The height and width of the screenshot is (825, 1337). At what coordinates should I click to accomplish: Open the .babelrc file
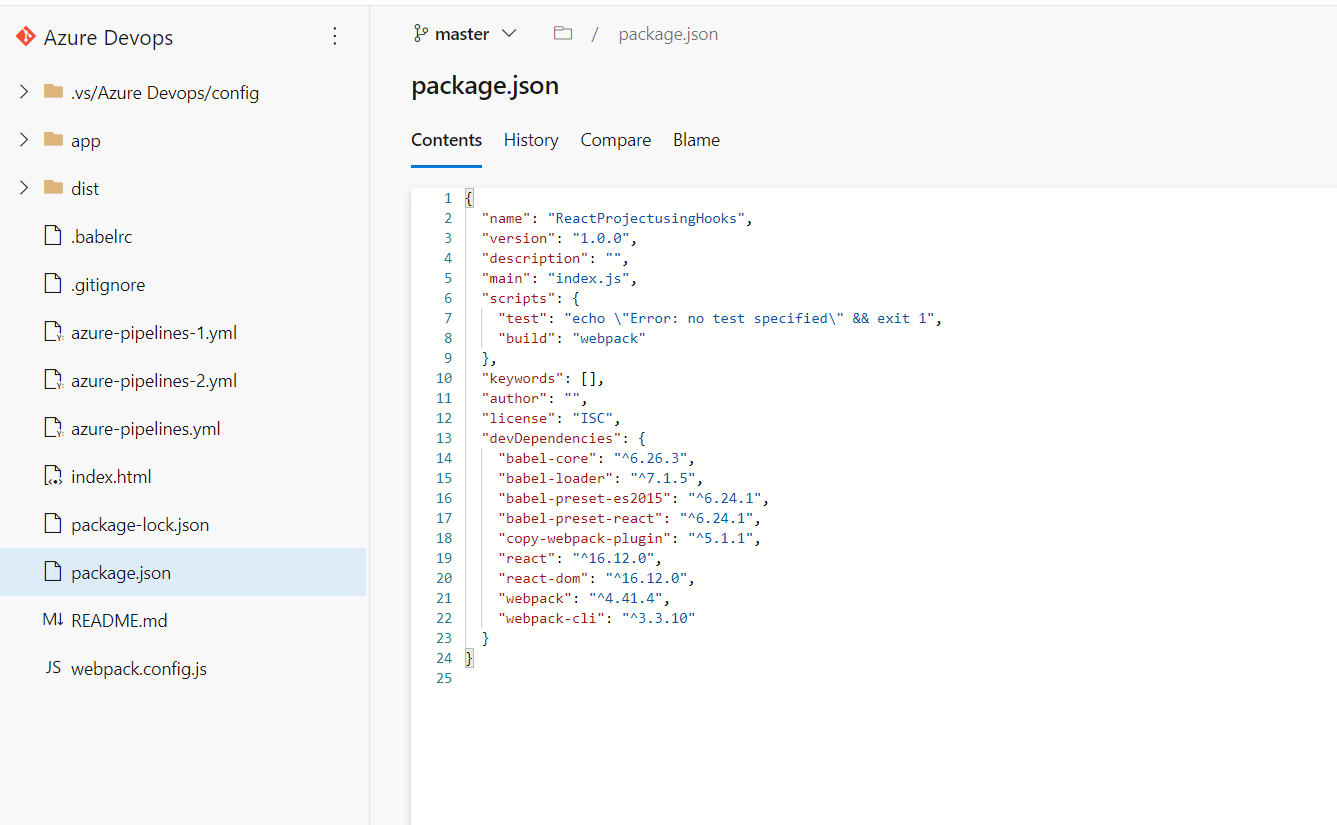[100, 236]
